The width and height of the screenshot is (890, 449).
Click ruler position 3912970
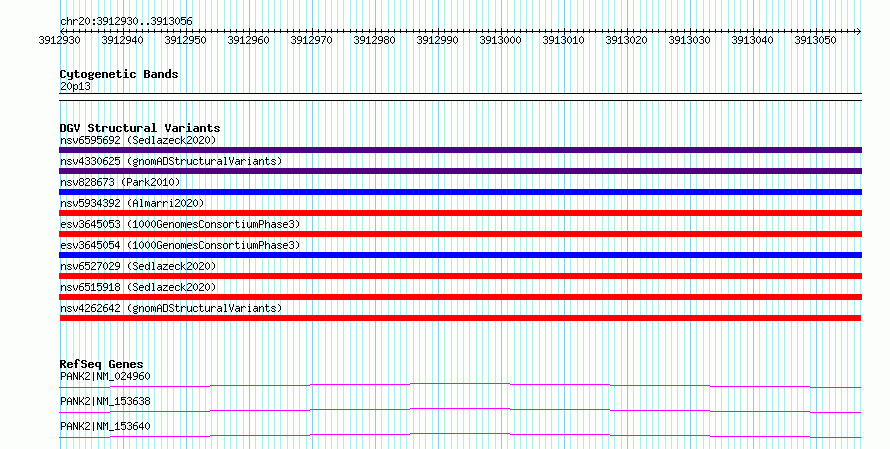click(x=312, y=40)
